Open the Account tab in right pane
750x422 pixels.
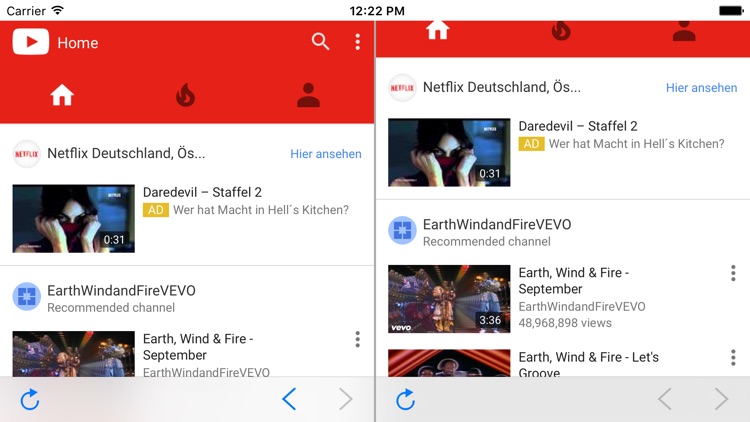pos(684,30)
